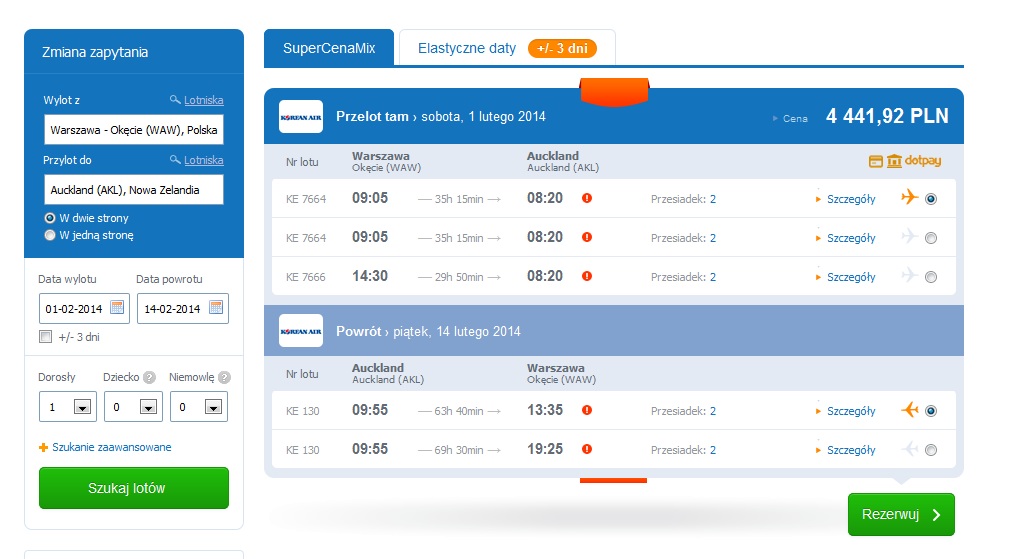This screenshot has width=1019, height=559.
Task: Select the return flight arriving at 19:25
Action: 931,450
